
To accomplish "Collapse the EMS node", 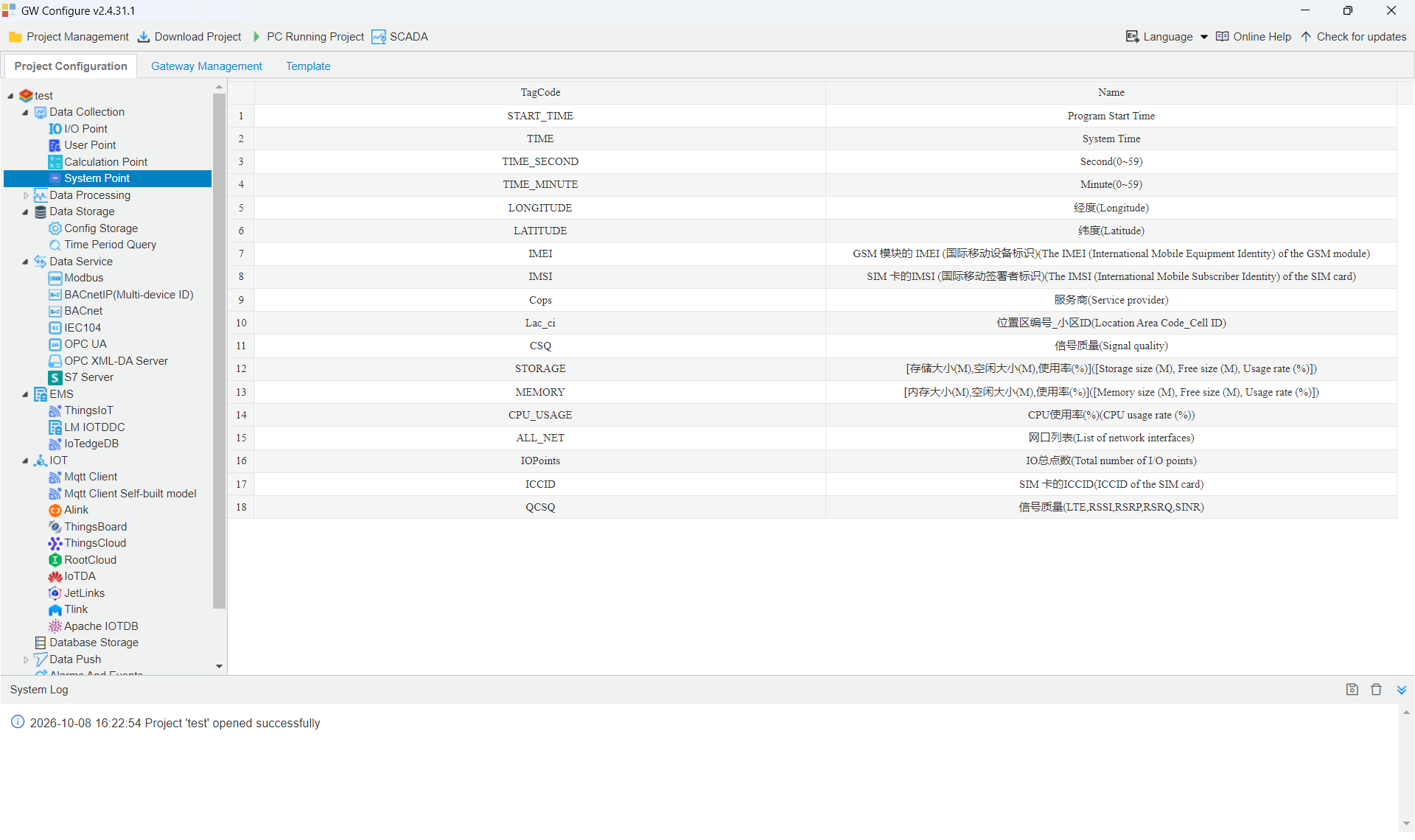I will tap(25, 395).
